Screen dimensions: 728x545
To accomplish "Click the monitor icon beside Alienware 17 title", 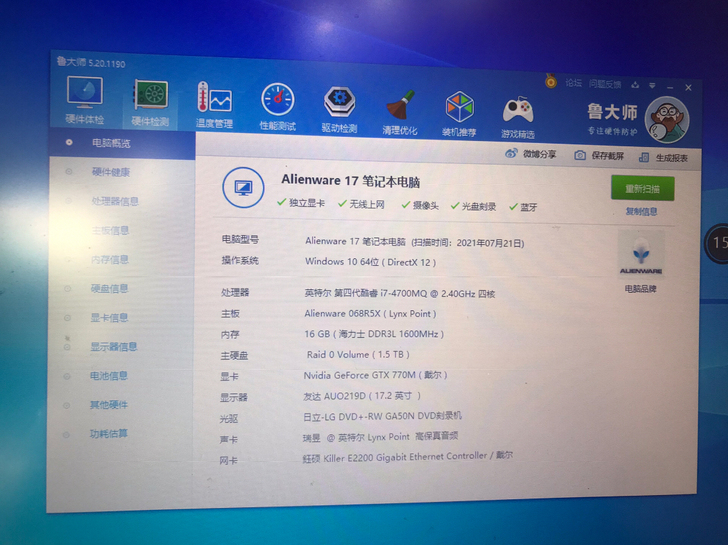I will click(x=243, y=188).
